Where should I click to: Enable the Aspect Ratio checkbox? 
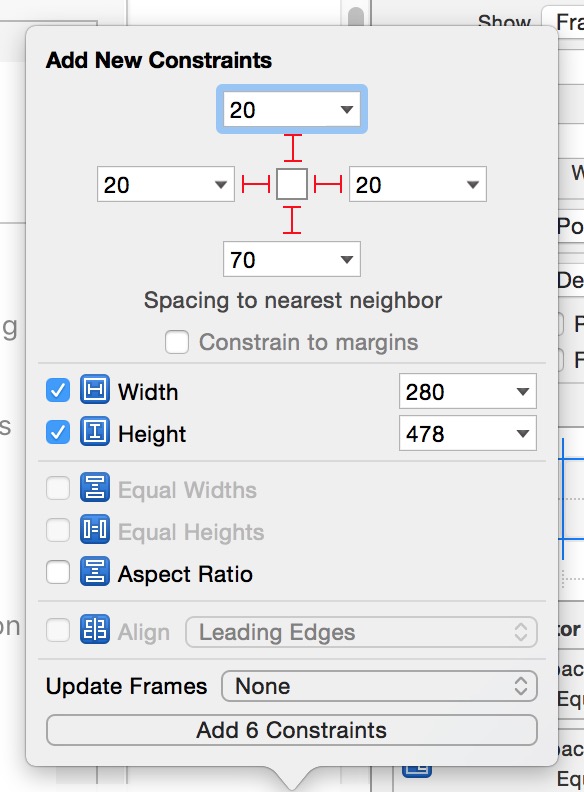point(58,572)
